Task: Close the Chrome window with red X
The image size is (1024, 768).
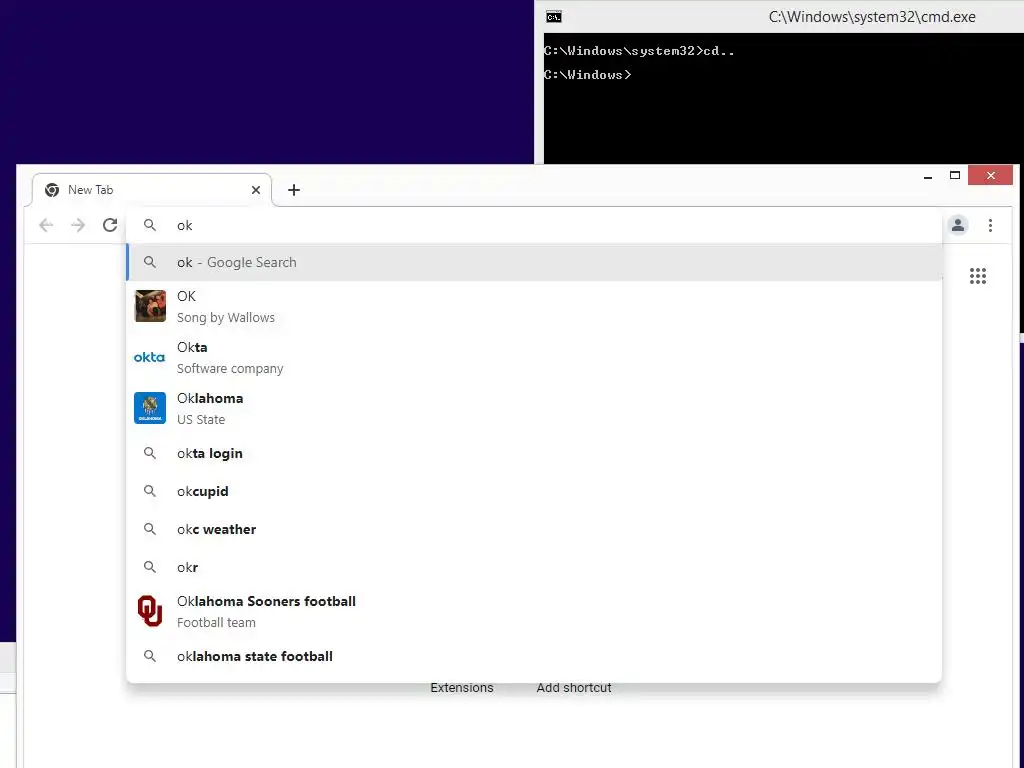Action: [x=991, y=175]
